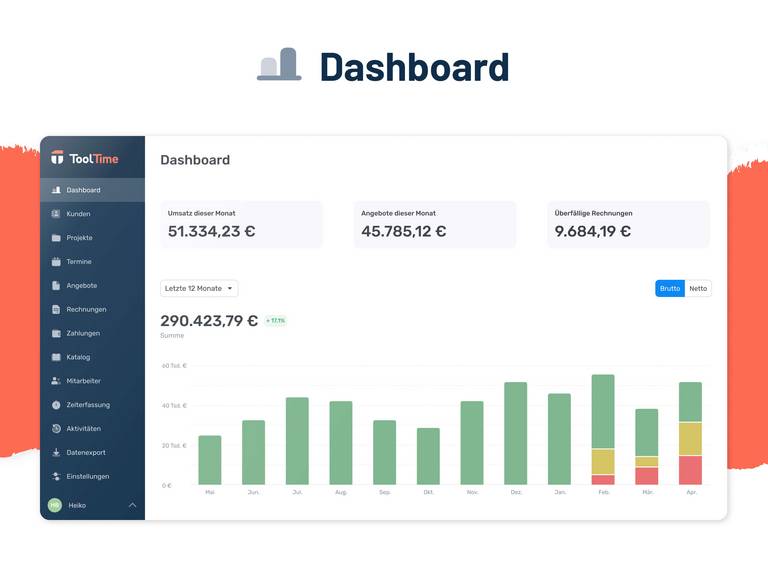Expand the Heiko user menu chevron

(x=132, y=506)
